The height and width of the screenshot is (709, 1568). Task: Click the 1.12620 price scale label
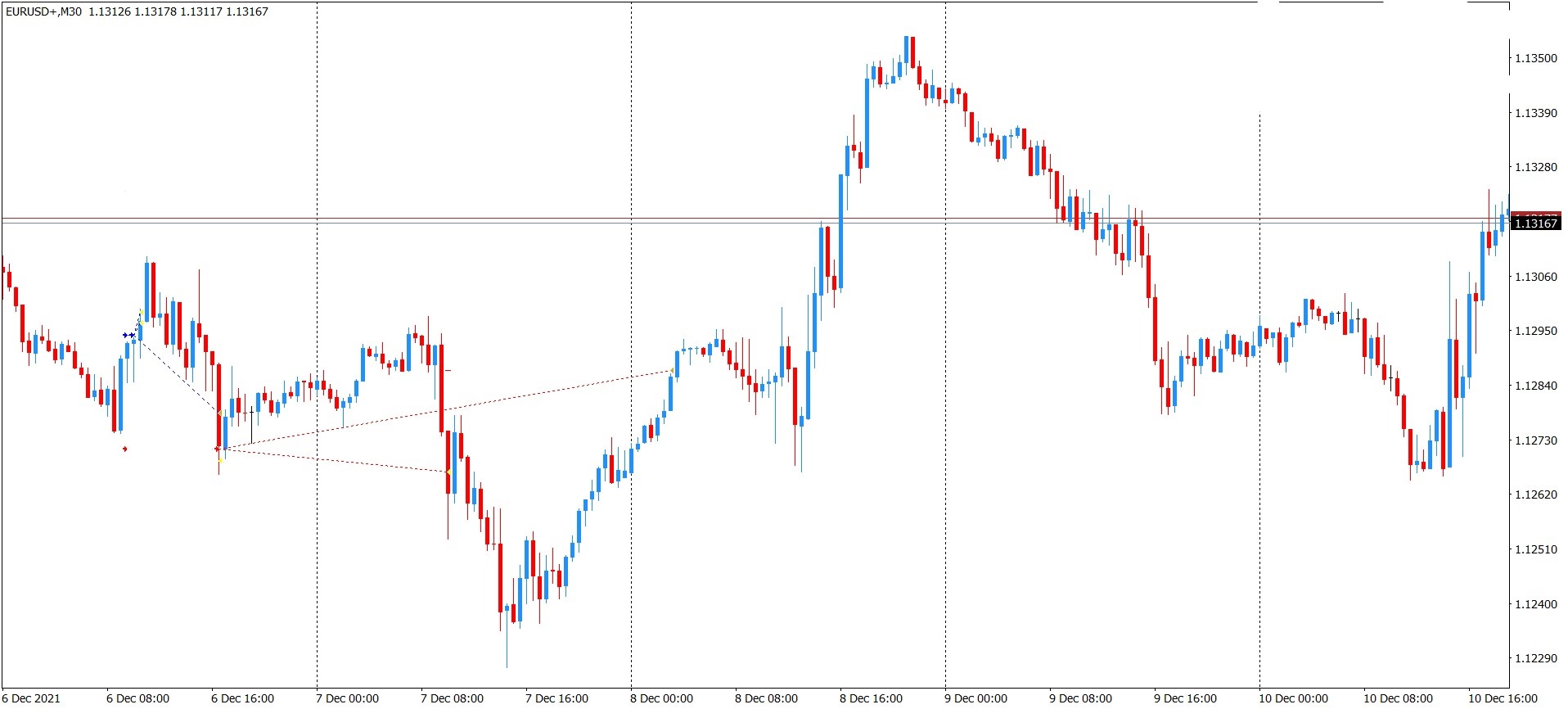point(1536,495)
